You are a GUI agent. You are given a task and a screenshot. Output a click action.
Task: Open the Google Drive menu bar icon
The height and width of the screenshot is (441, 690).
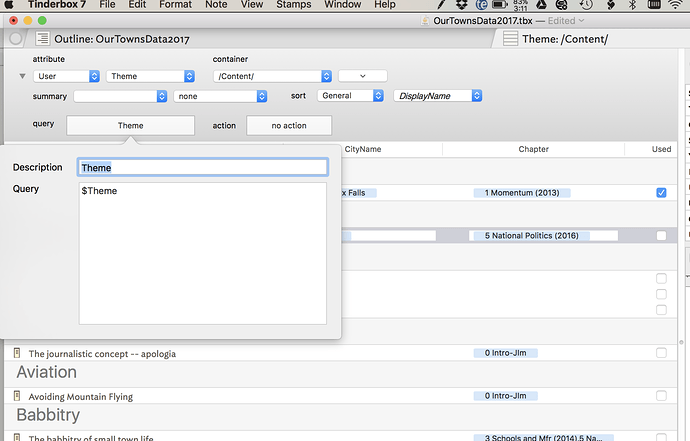pyautogui.click(x=541, y=4)
